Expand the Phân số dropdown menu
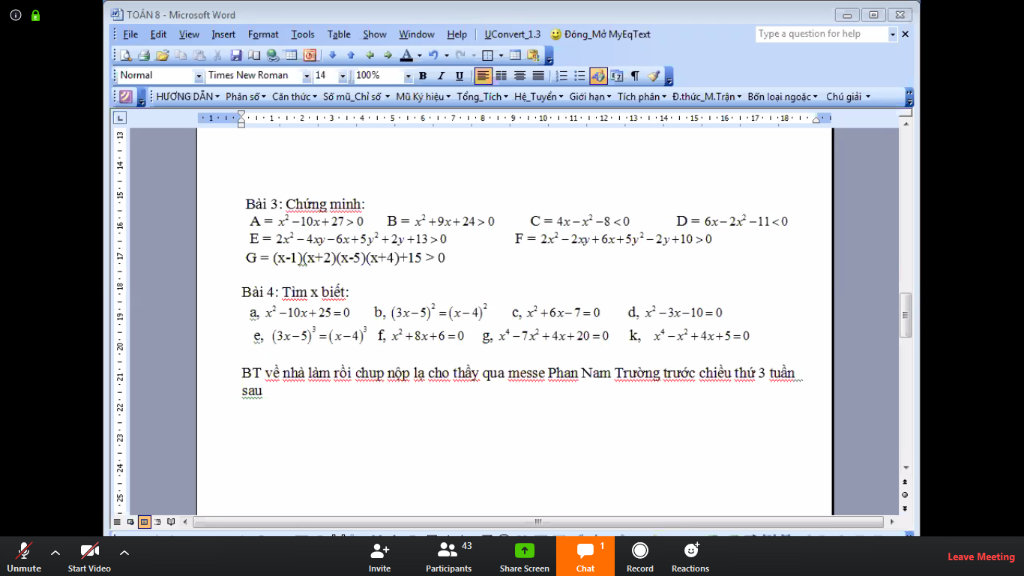Viewport: 1024px width, 576px height. (246, 97)
